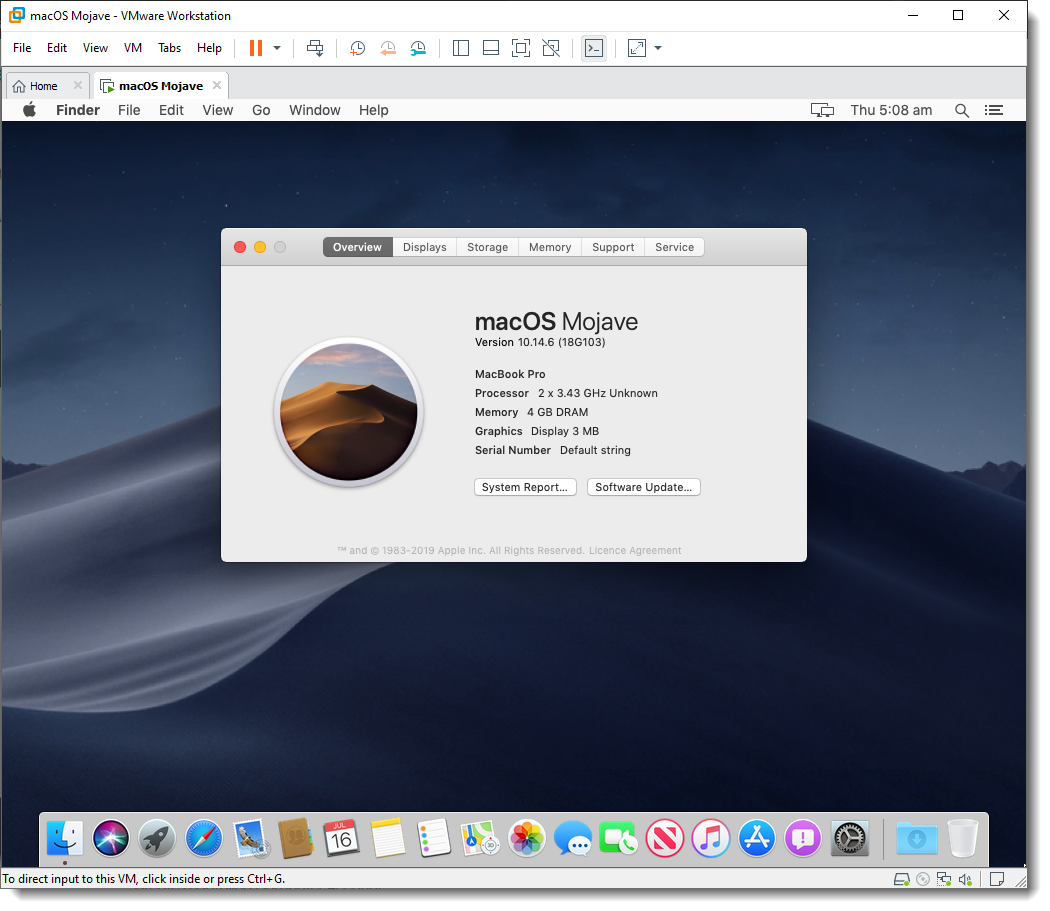
Task: Click the version number 10.14.6 text
Action: click(x=536, y=342)
